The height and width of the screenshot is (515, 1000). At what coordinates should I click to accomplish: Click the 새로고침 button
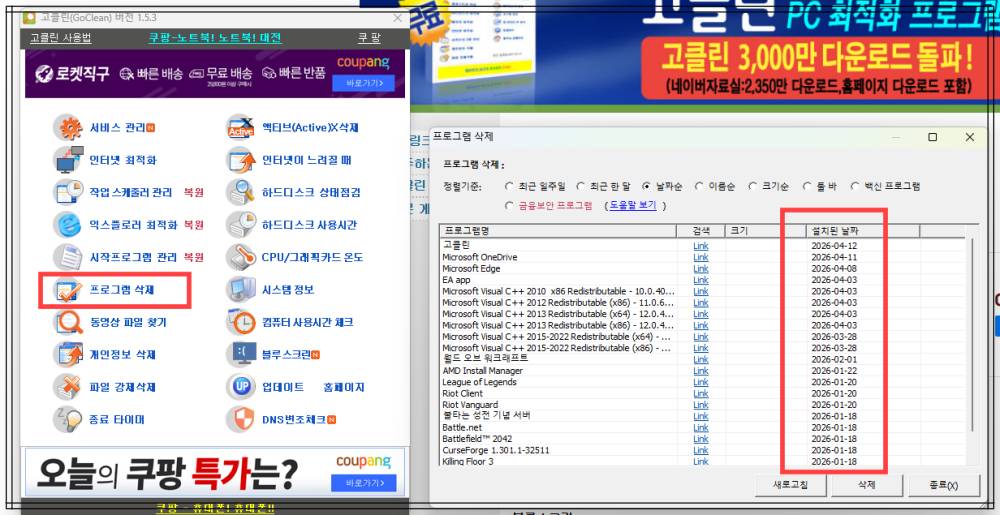[x=791, y=485]
